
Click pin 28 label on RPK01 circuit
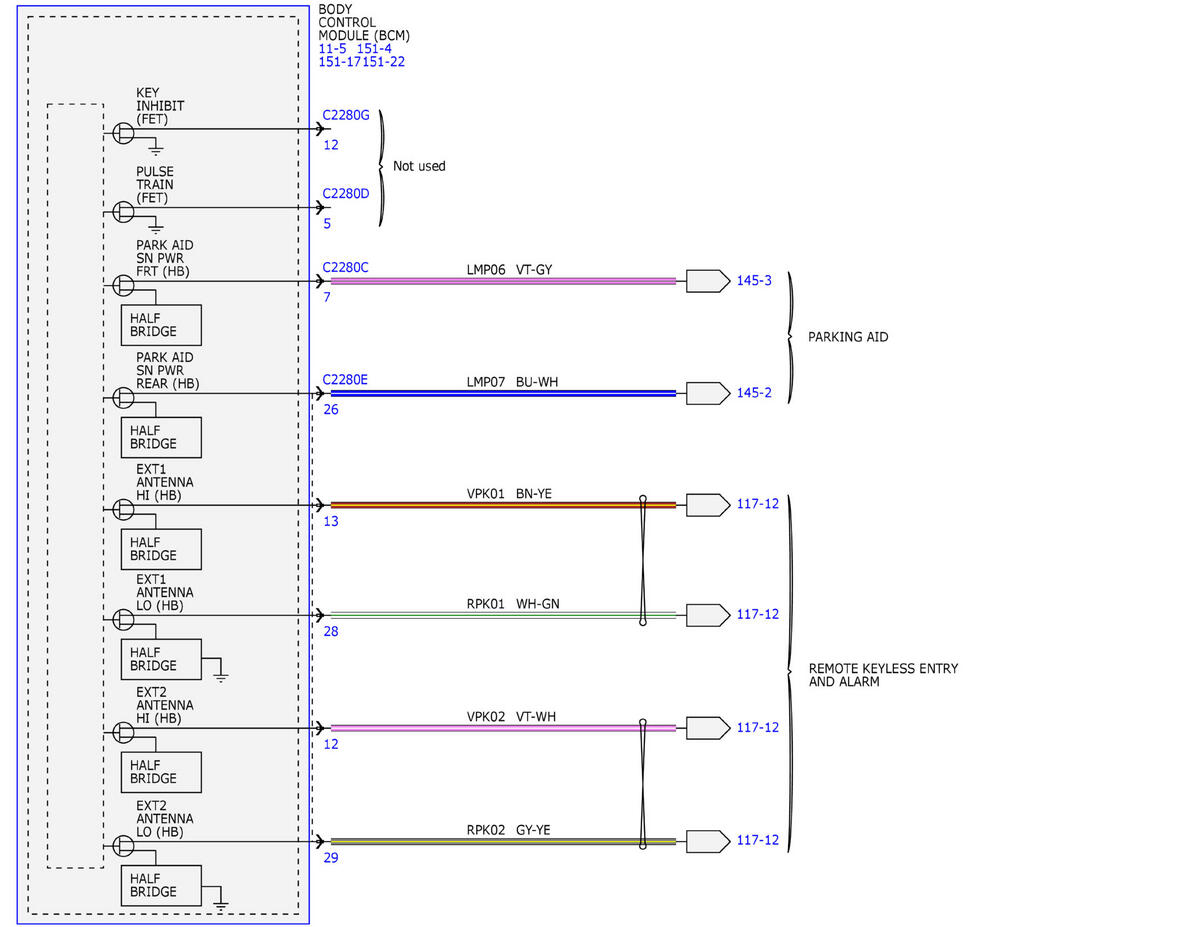point(331,632)
